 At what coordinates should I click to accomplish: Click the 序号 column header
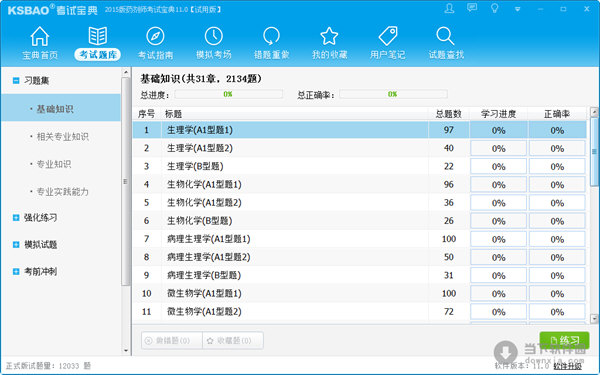(146, 114)
